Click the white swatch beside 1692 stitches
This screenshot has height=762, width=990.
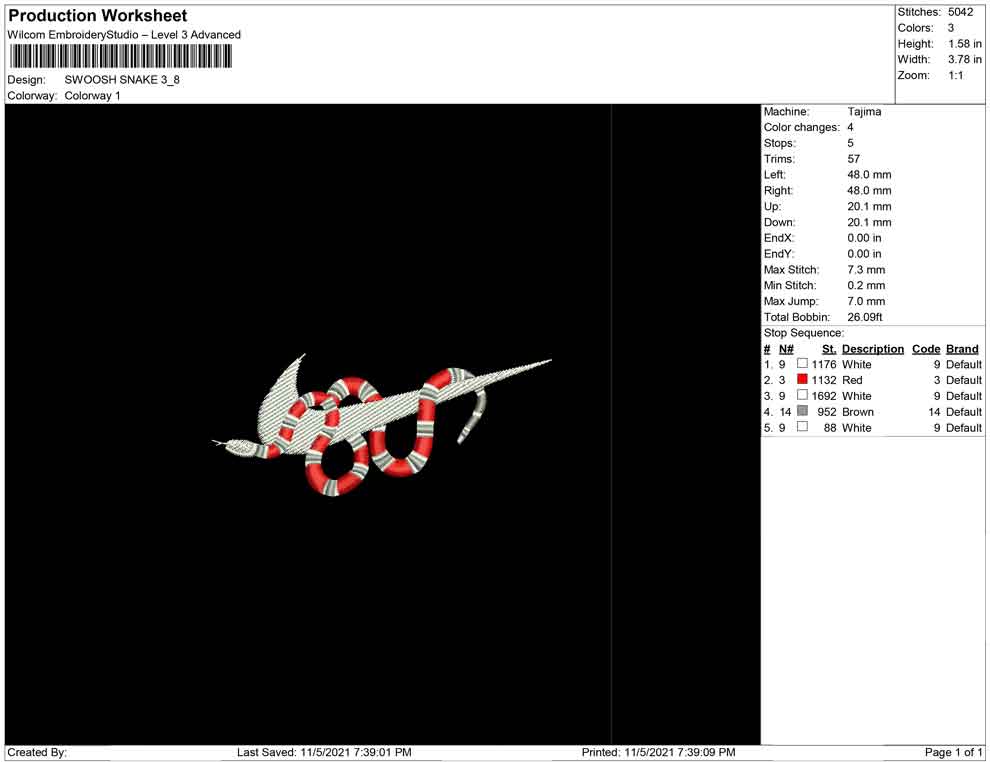[802, 395]
